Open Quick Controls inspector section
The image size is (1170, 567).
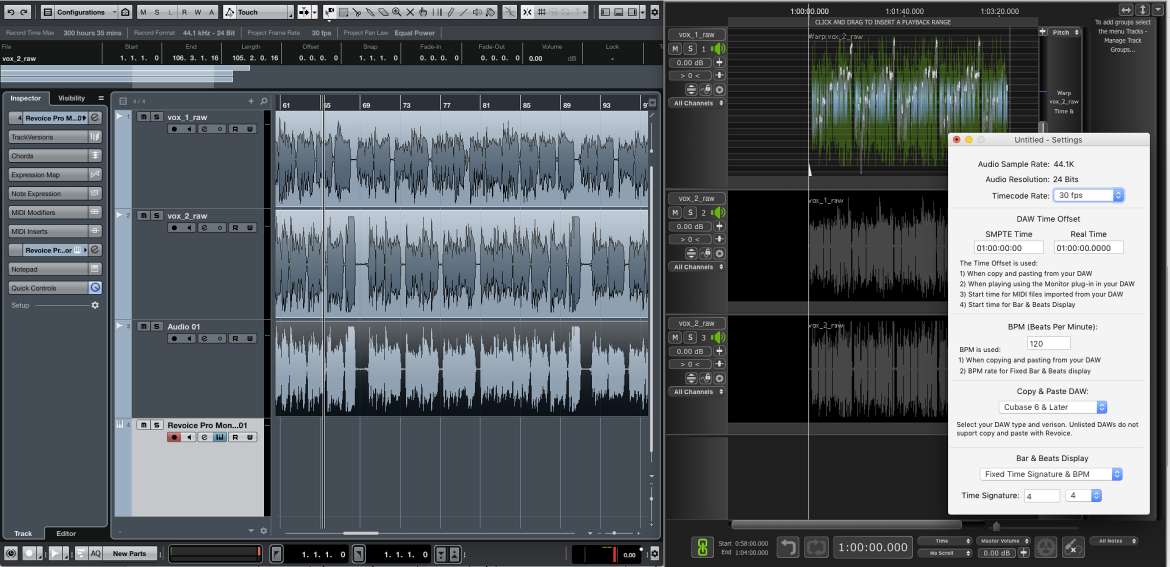[55, 288]
